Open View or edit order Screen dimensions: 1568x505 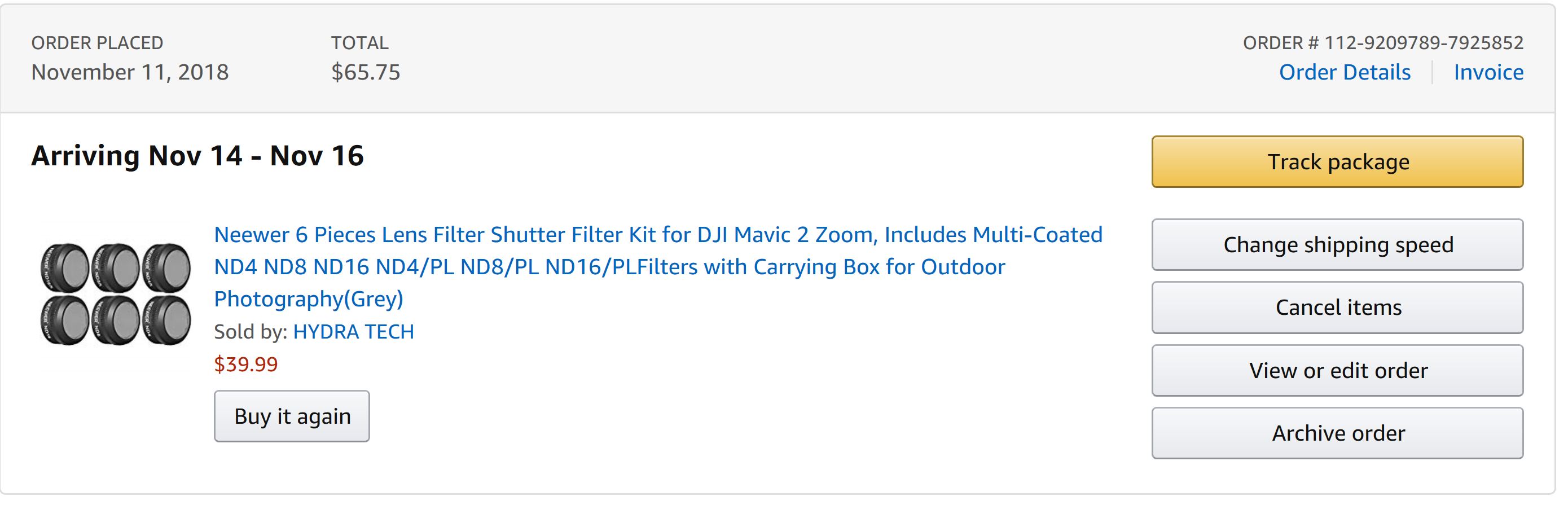1337,371
